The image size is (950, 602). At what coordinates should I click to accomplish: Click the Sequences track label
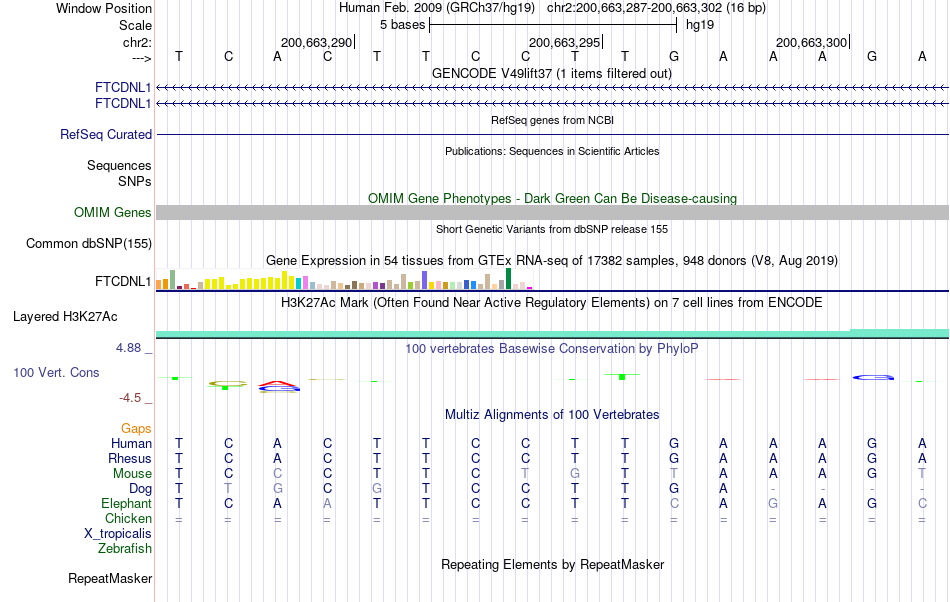[x=119, y=165]
